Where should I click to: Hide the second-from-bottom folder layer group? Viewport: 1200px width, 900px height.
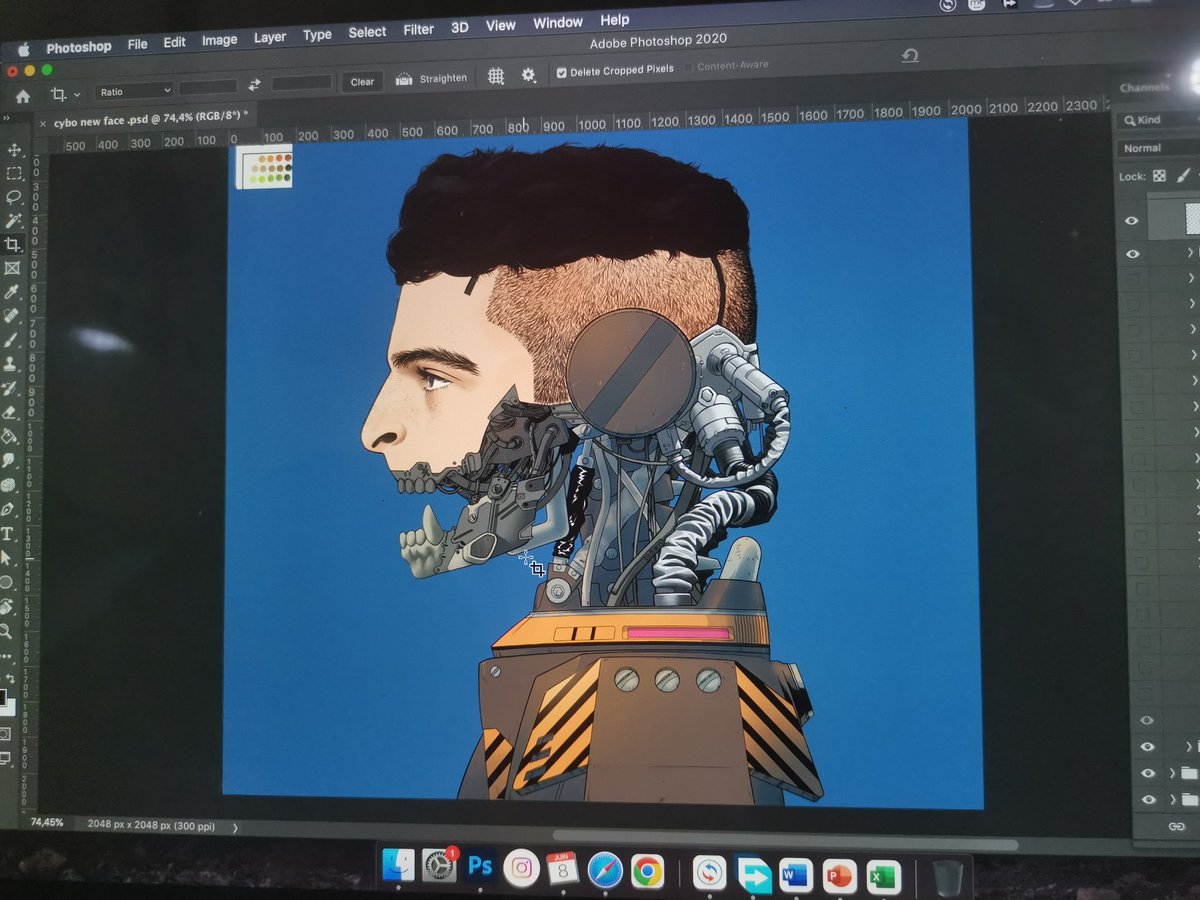click(1148, 773)
